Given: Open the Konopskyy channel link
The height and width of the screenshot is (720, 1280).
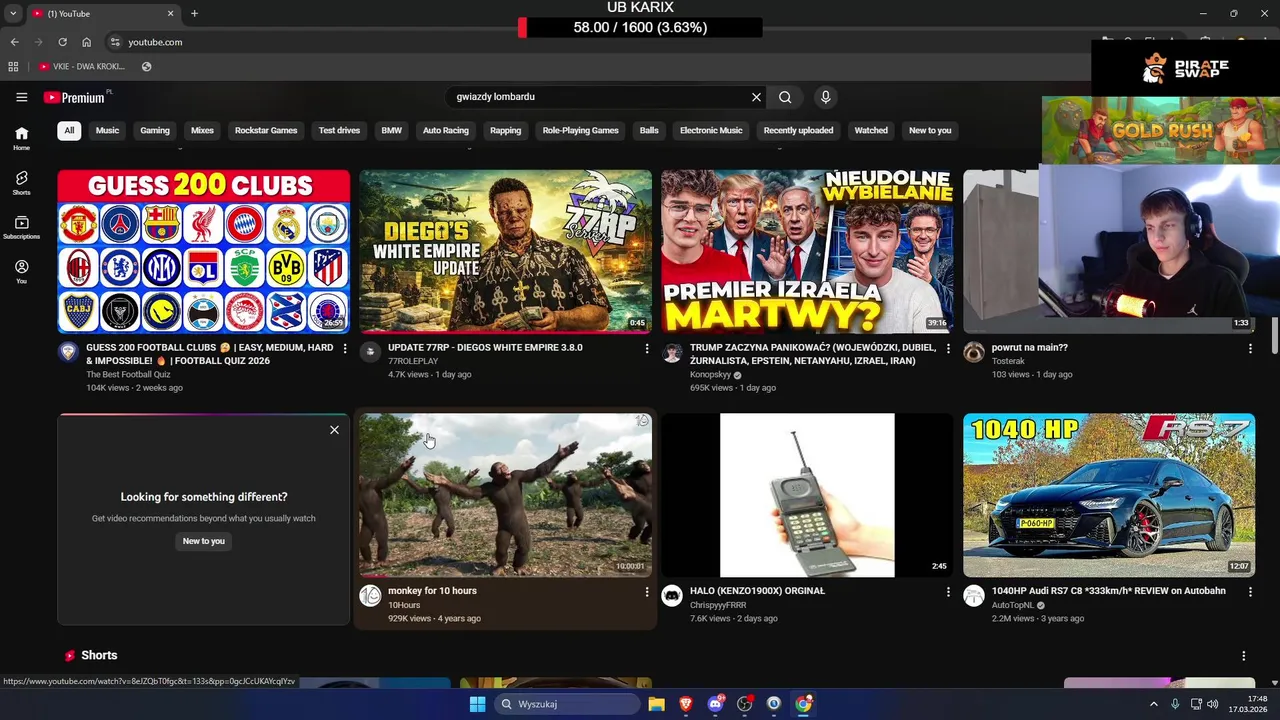Looking at the screenshot, I should tap(711, 375).
